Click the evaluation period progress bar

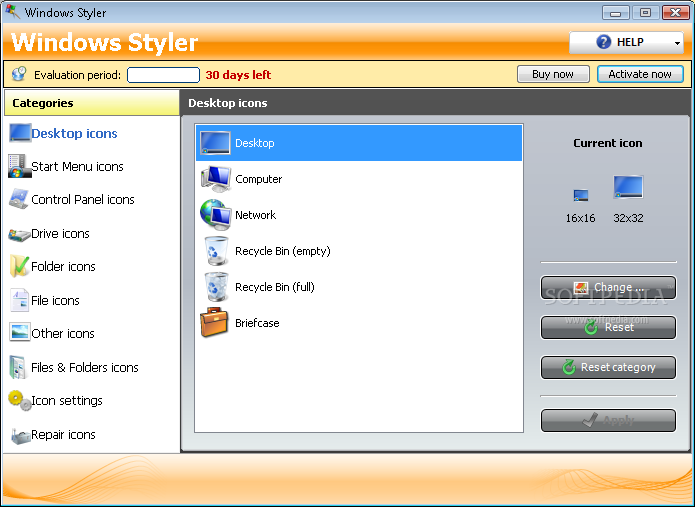(164, 74)
